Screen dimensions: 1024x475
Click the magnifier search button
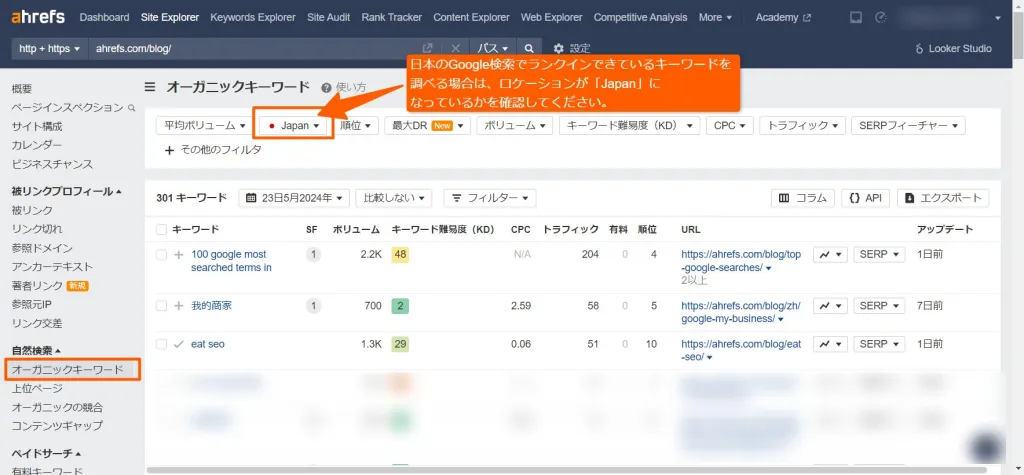pyautogui.click(x=529, y=48)
